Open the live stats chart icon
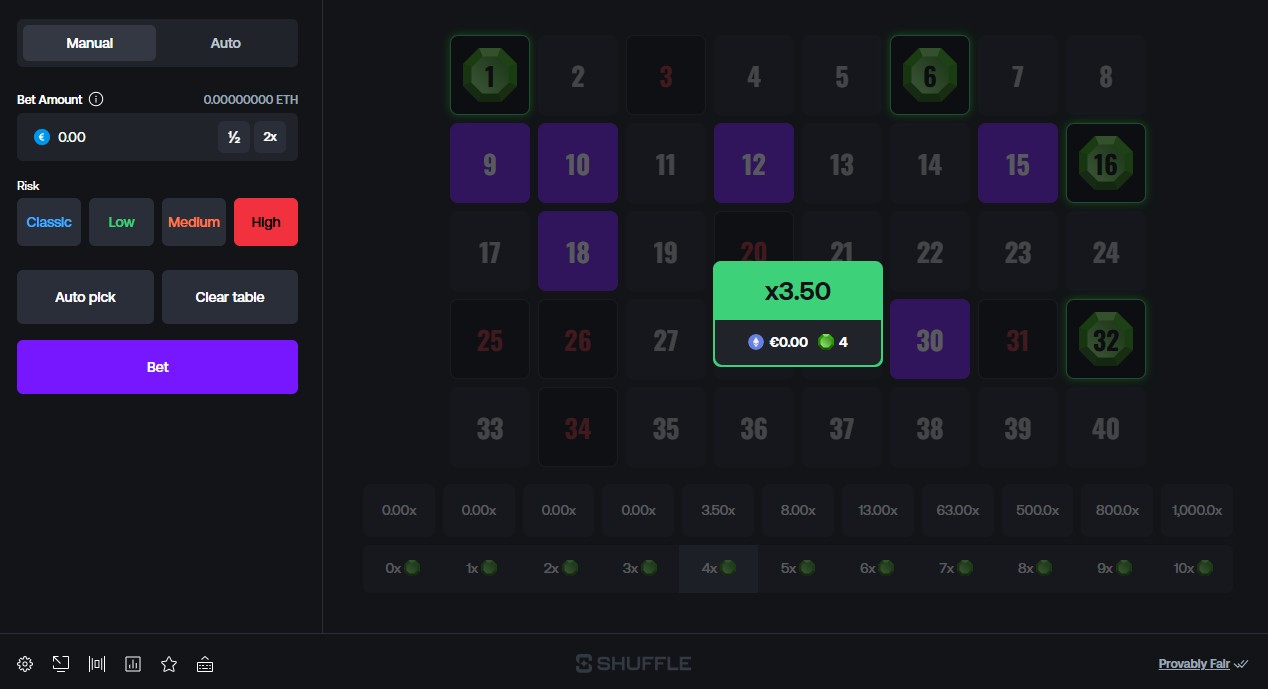1268x689 pixels. [133, 664]
